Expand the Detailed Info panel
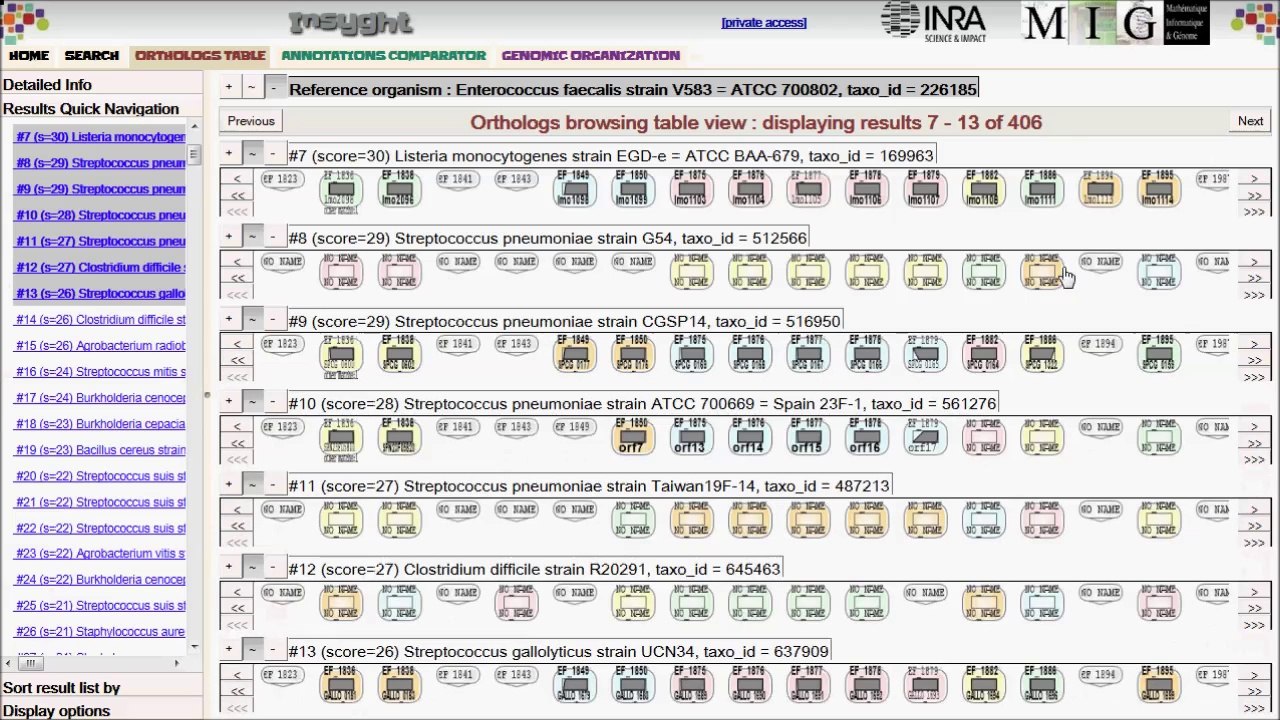This screenshot has height=720, width=1280. [x=47, y=85]
